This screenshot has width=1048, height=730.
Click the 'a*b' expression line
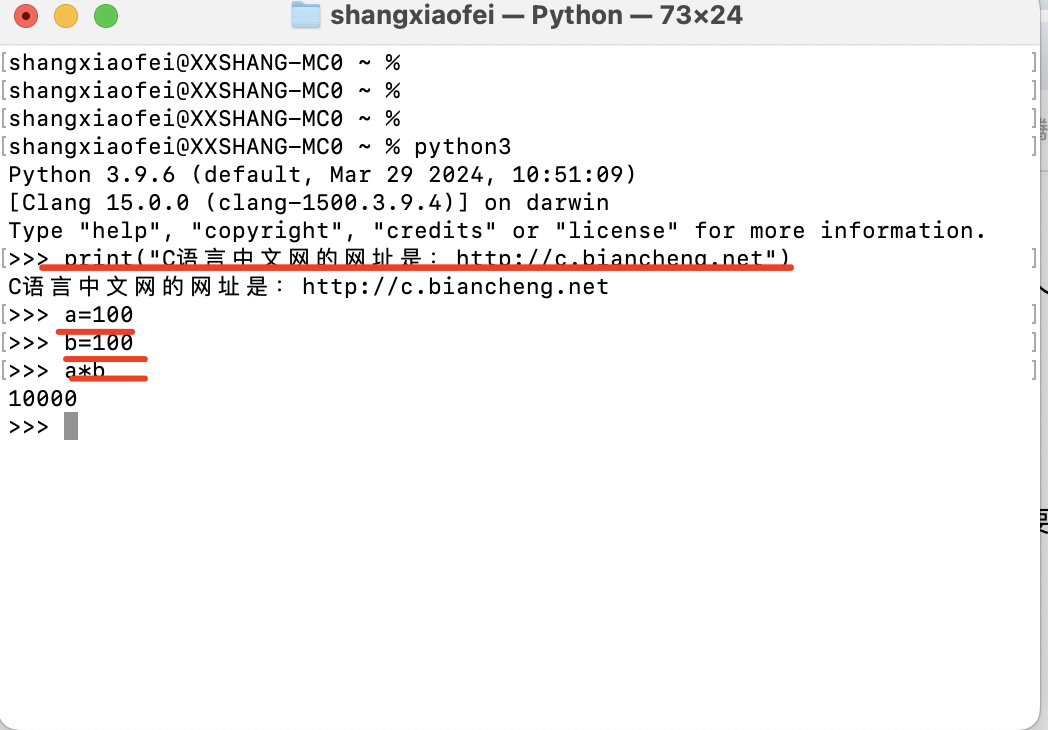pos(85,370)
